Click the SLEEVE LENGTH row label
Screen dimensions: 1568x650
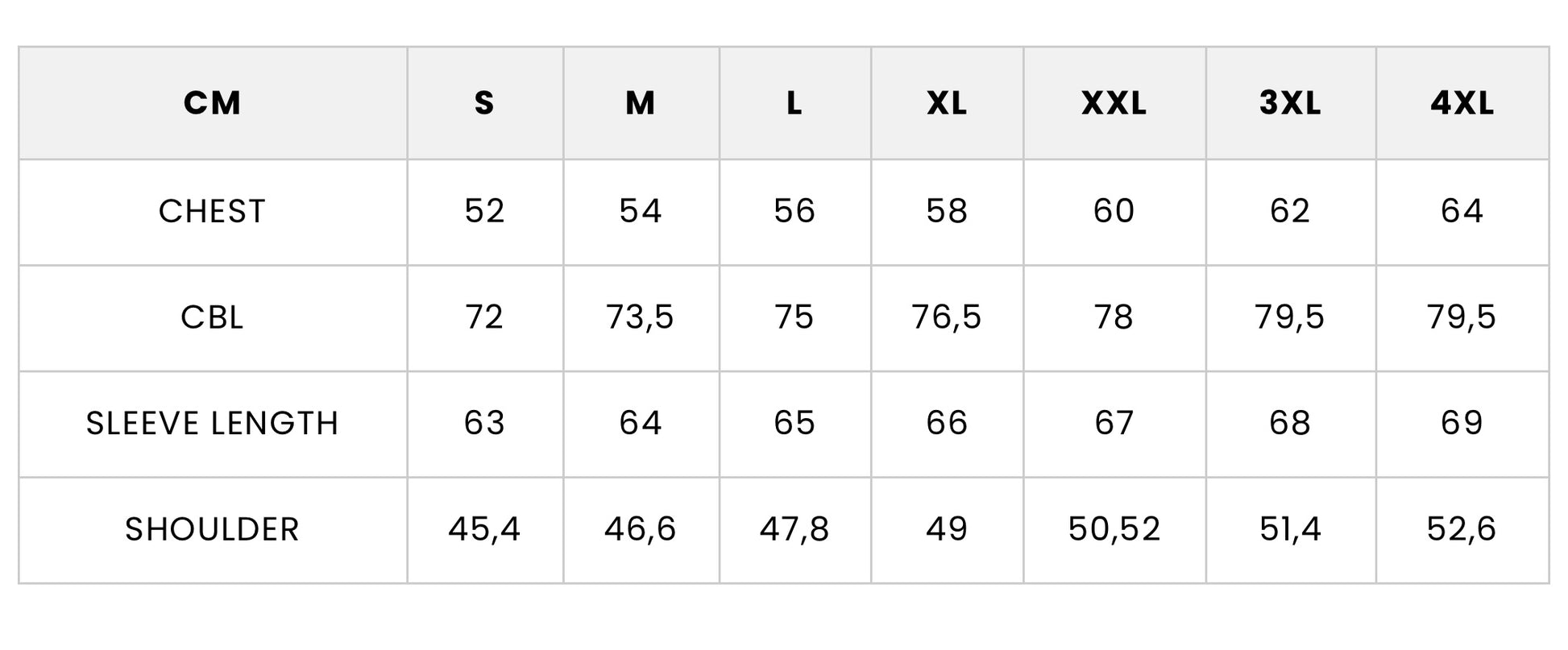tap(212, 424)
